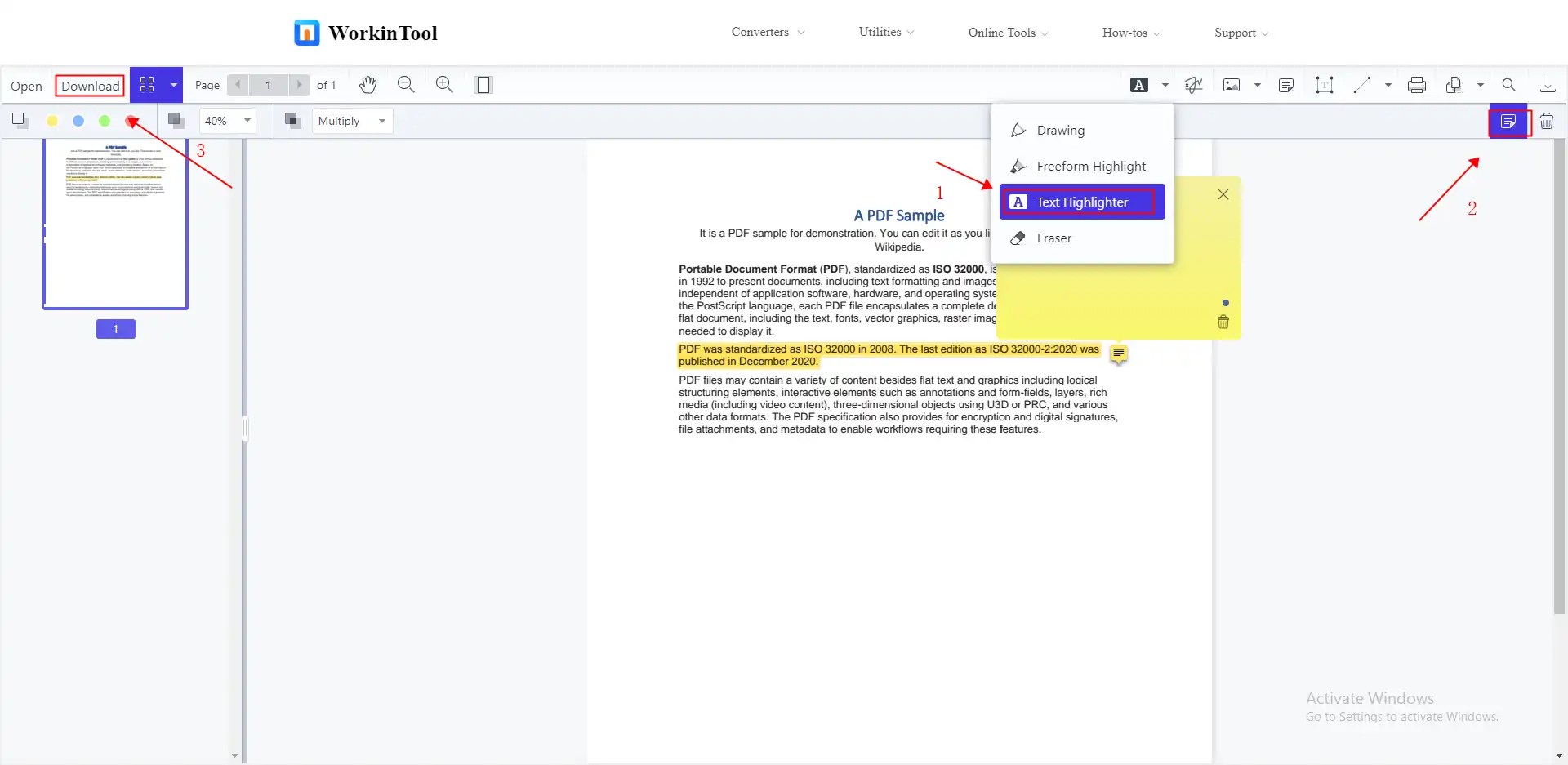Click the zoom out magnifier icon
This screenshot has height=765, width=1568.
406,84
